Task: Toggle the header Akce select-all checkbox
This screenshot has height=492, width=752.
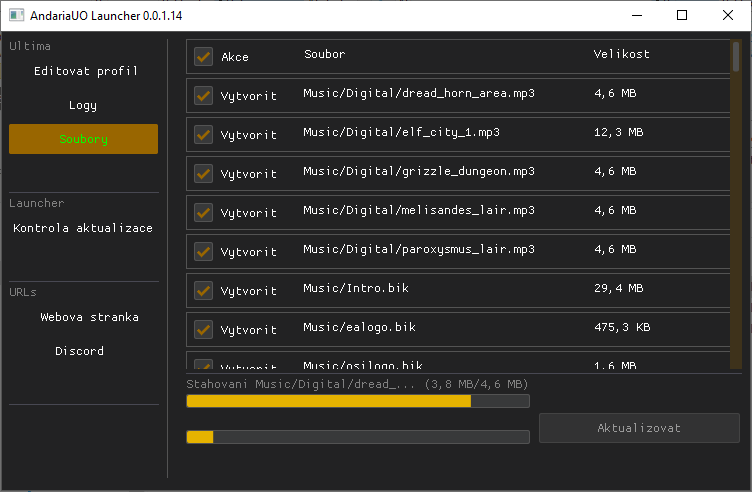Action: pyautogui.click(x=203, y=56)
